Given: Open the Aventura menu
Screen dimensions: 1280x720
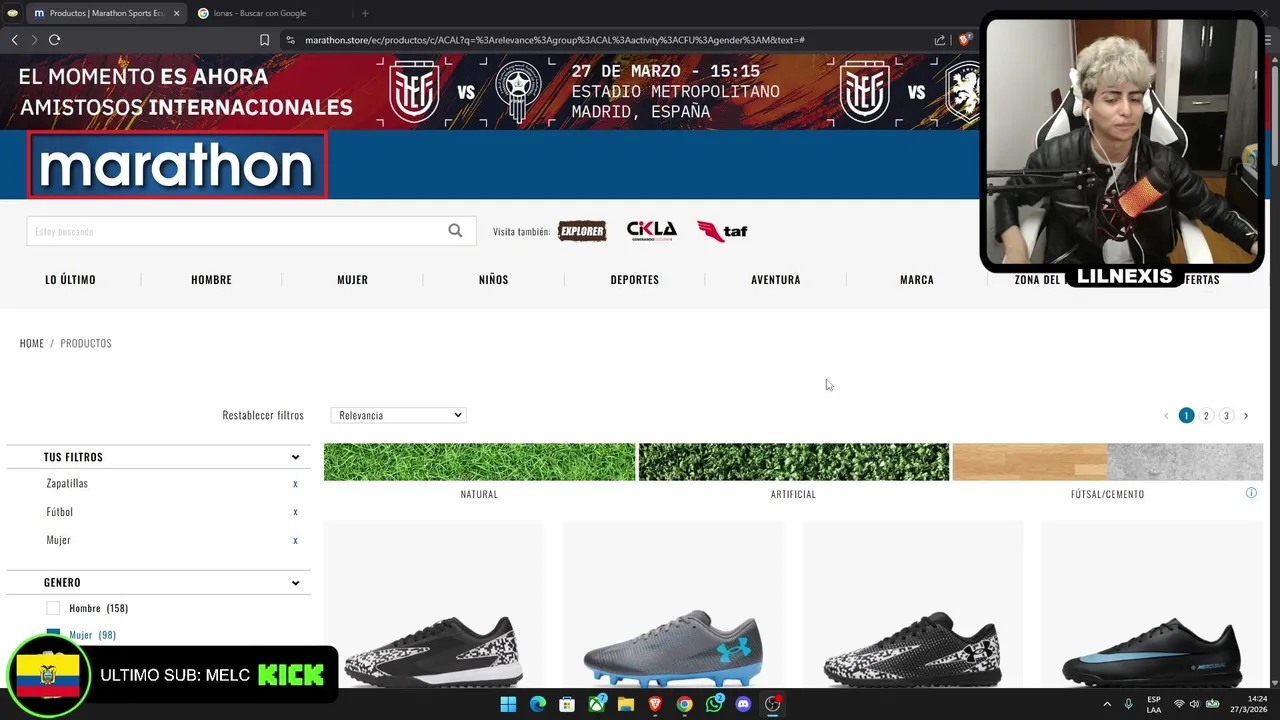Looking at the screenshot, I should [x=775, y=280].
